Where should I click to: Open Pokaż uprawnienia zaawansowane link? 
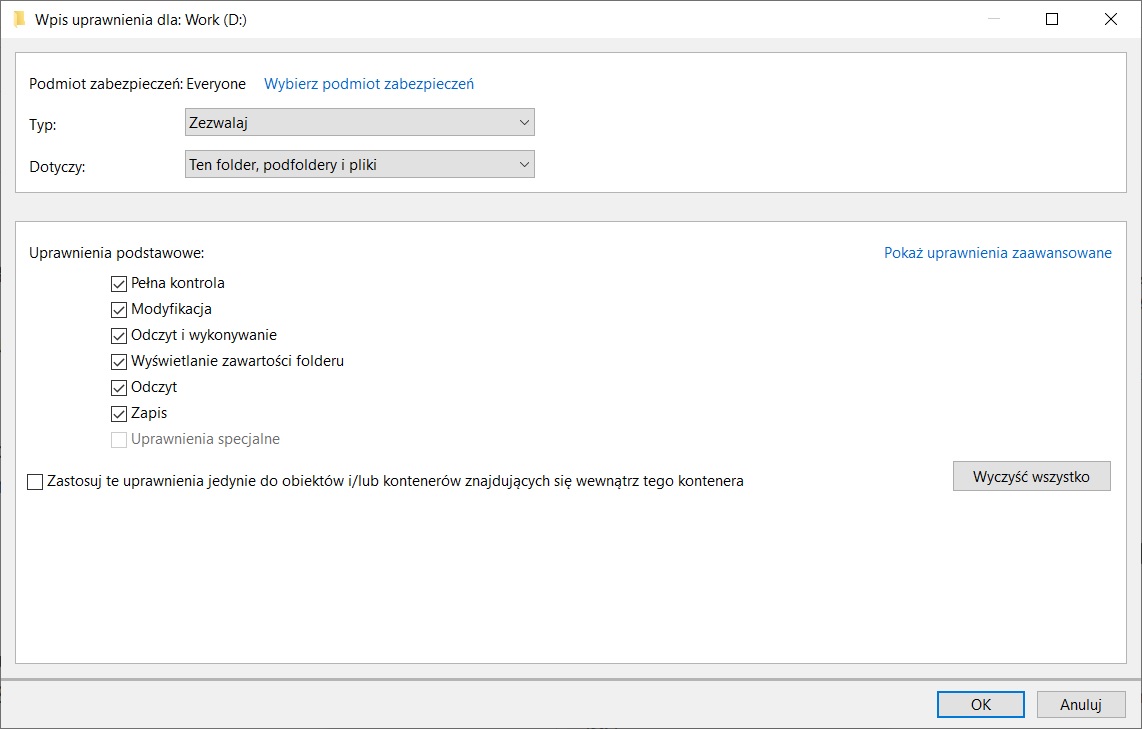coord(997,253)
